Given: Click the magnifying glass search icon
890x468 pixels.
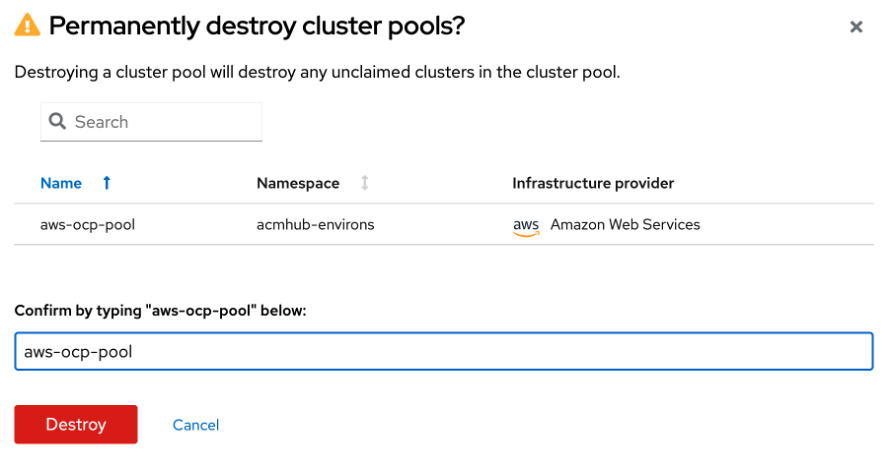Looking at the screenshot, I should point(57,121).
